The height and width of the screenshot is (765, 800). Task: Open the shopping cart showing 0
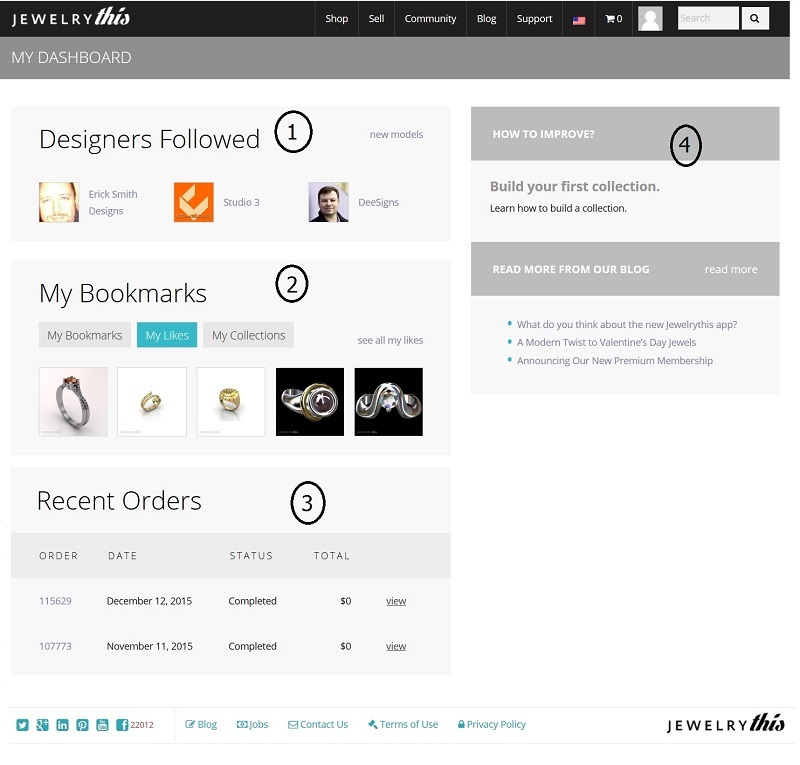[614, 19]
